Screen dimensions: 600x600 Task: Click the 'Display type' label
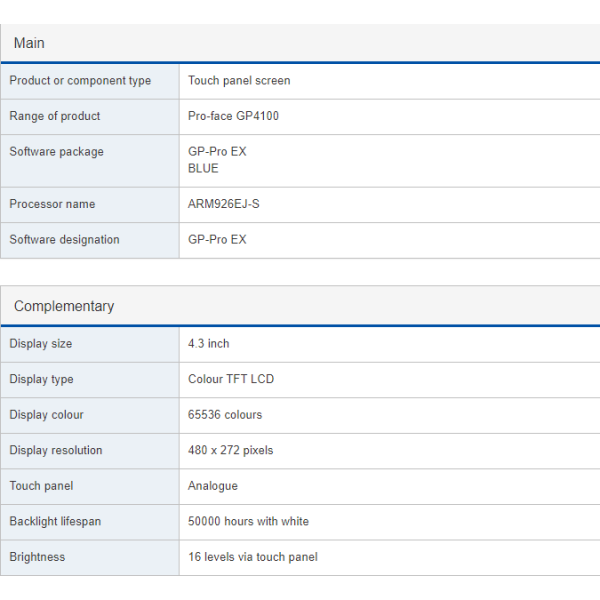(x=41, y=379)
